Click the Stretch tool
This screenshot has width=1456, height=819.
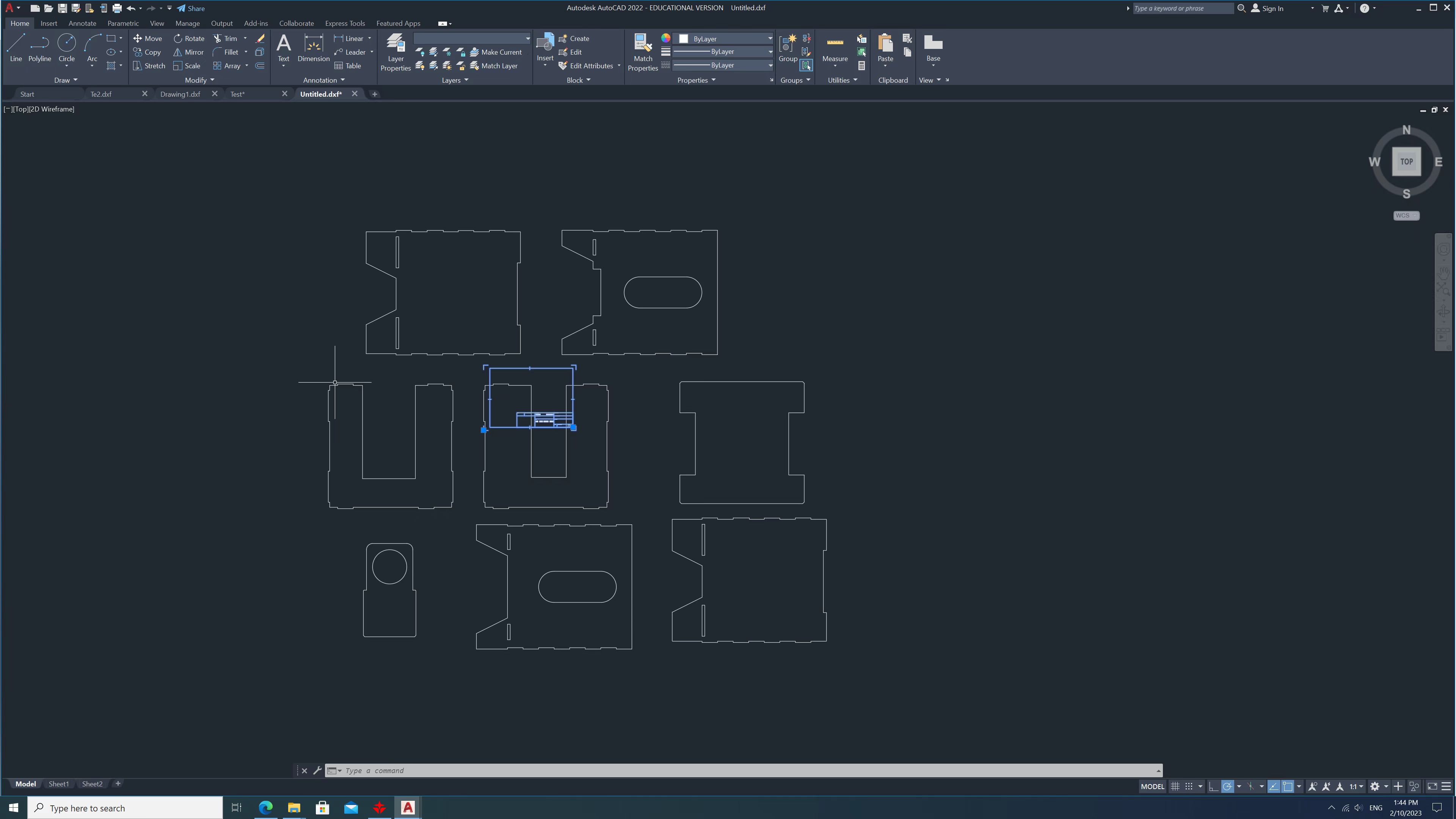point(149,66)
